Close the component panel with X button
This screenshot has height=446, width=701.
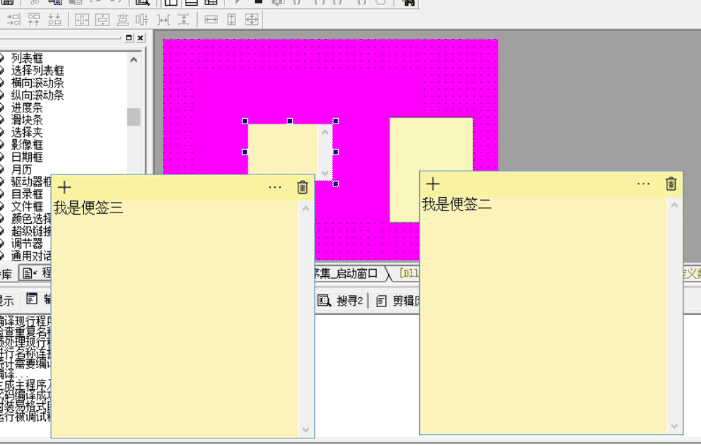(140, 38)
